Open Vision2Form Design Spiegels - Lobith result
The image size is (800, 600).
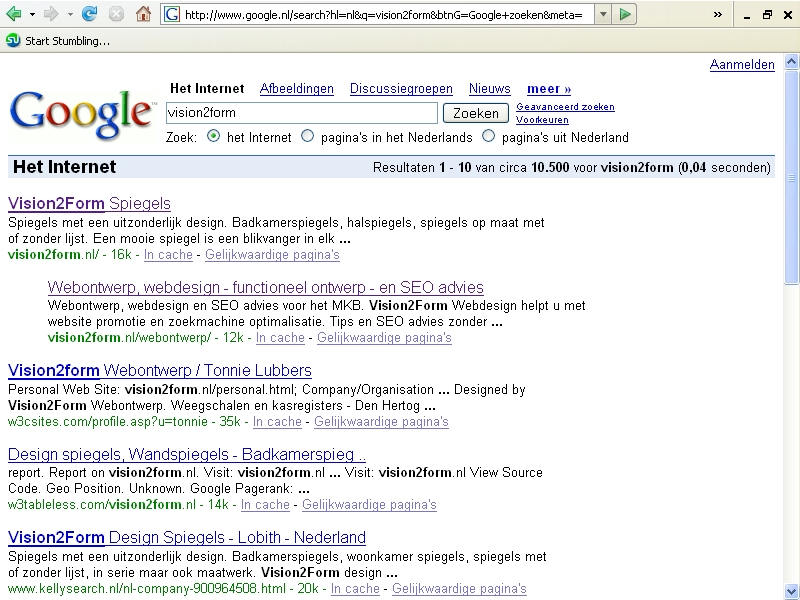(187, 537)
